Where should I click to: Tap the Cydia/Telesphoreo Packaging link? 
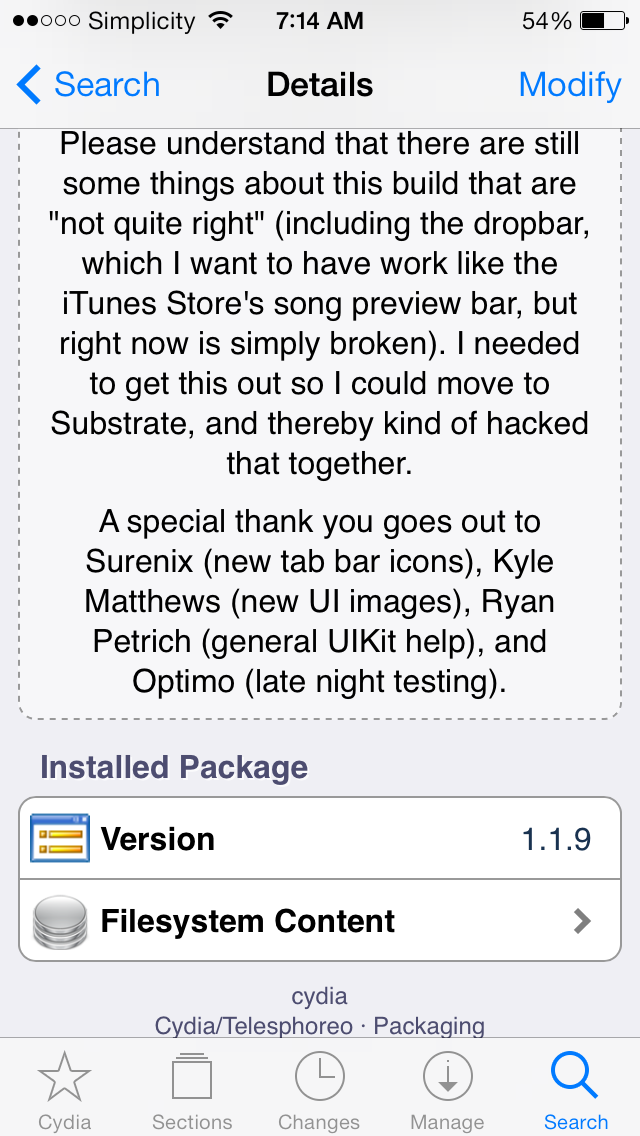click(320, 1025)
